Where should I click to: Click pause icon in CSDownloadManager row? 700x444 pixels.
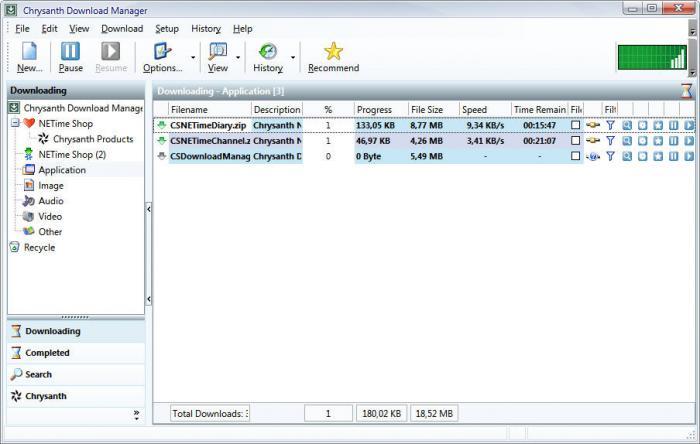pyautogui.click(x=674, y=157)
